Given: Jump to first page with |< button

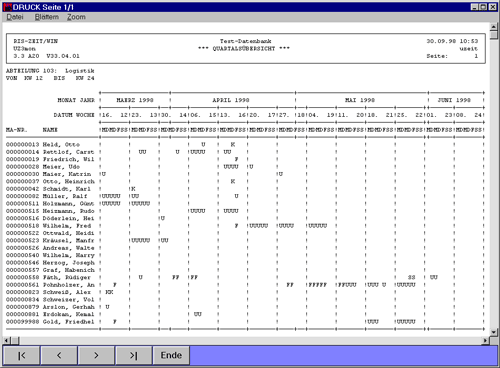Looking at the screenshot, I should tap(21, 355).
